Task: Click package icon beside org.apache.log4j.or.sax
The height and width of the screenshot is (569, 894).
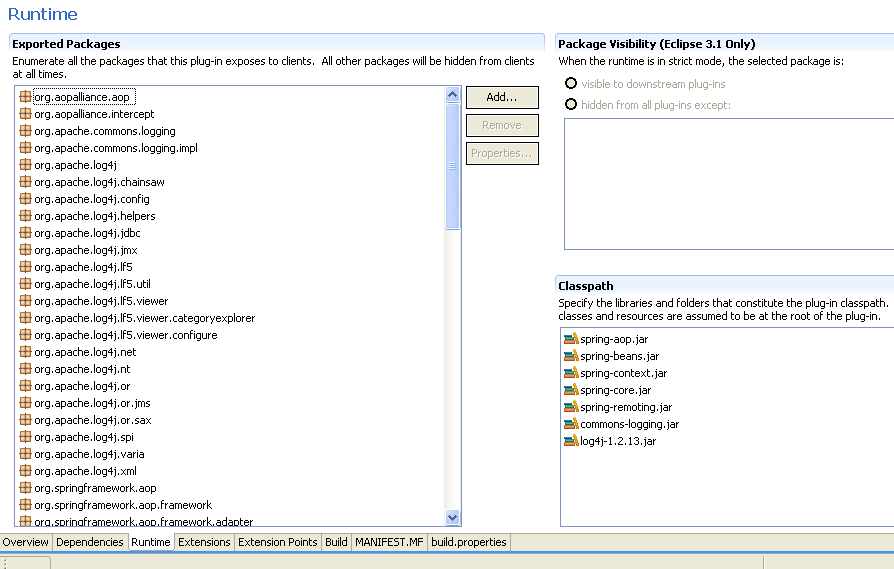Action: tap(25, 420)
